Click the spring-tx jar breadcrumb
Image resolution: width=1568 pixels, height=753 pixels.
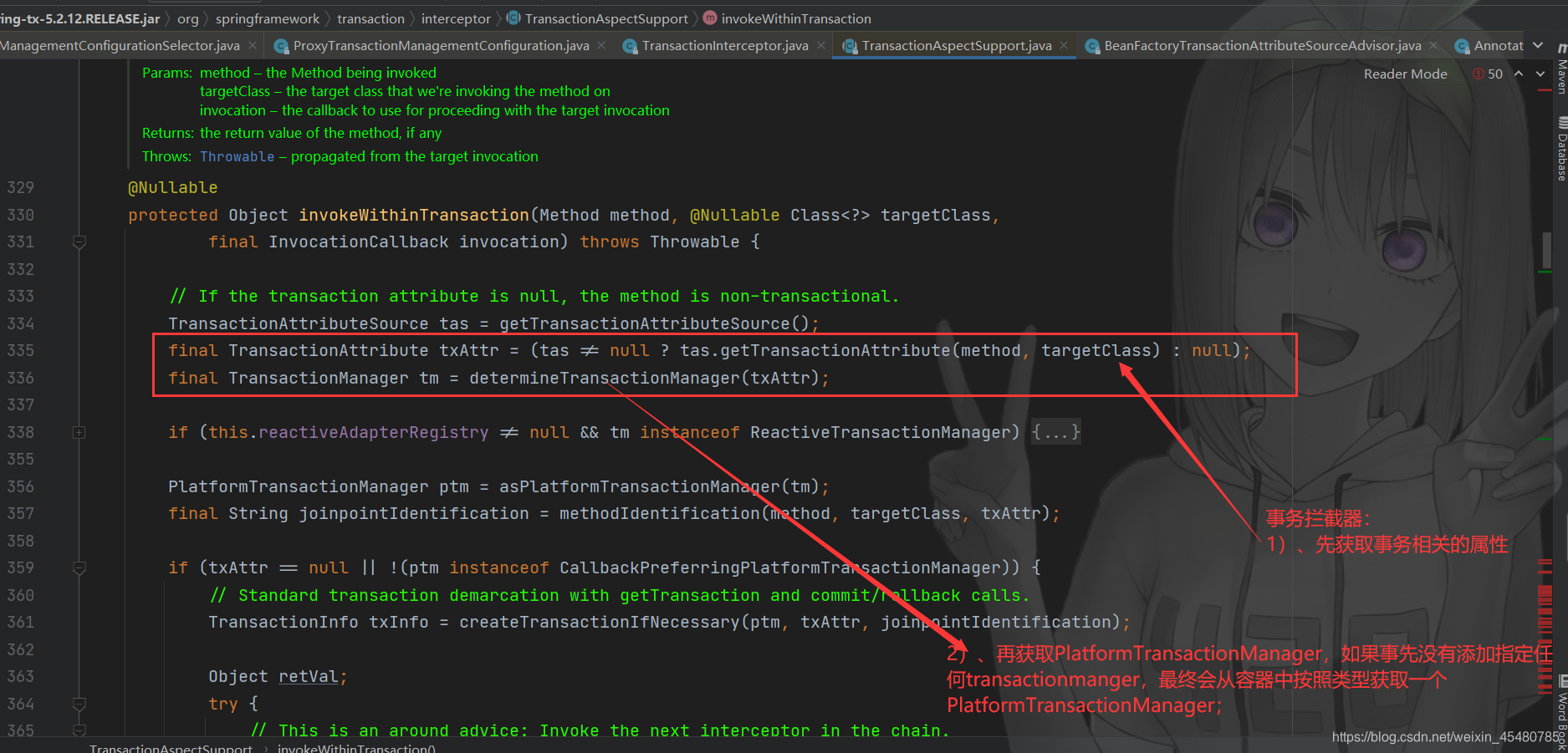click(80, 18)
